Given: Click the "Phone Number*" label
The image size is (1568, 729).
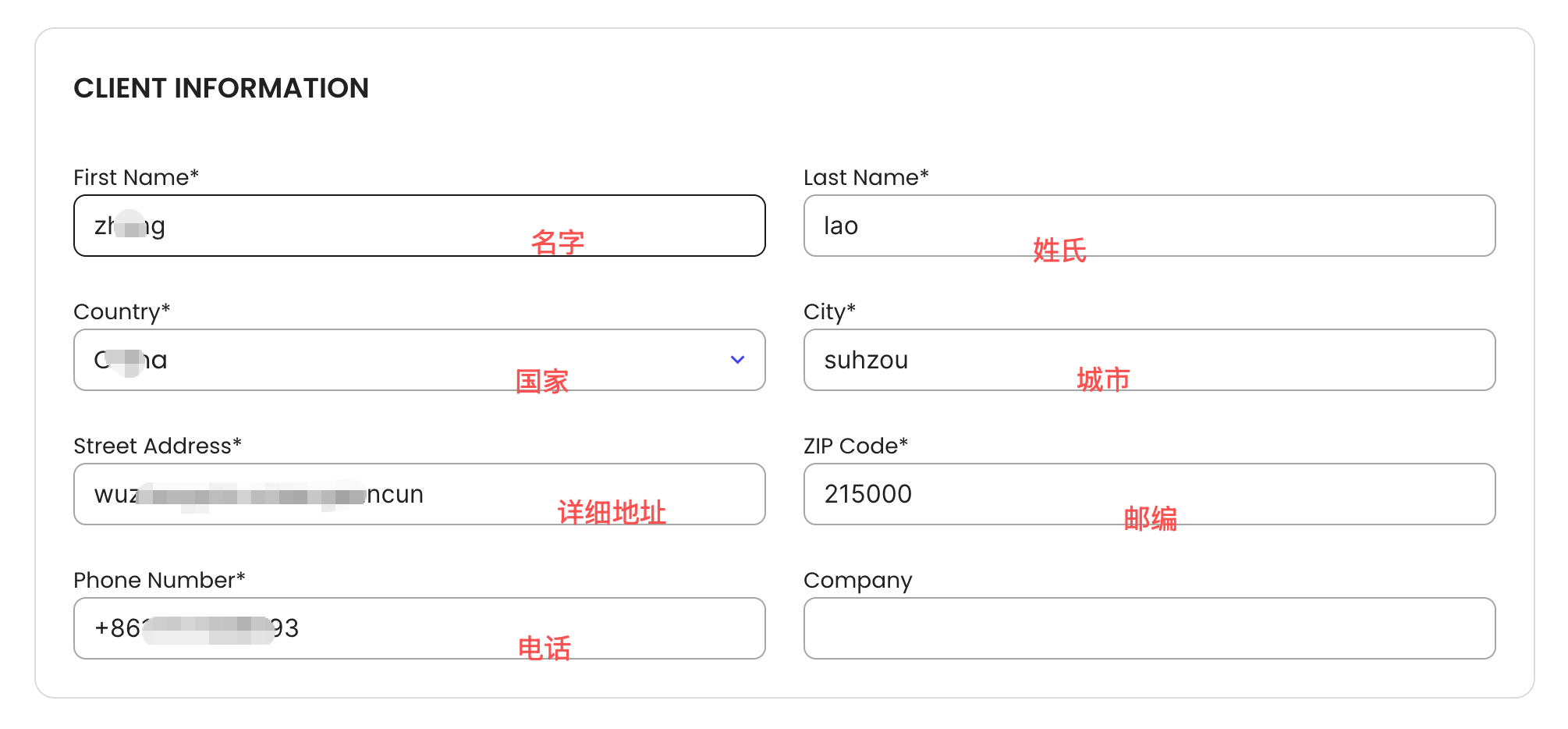Looking at the screenshot, I should click(x=159, y=580).
